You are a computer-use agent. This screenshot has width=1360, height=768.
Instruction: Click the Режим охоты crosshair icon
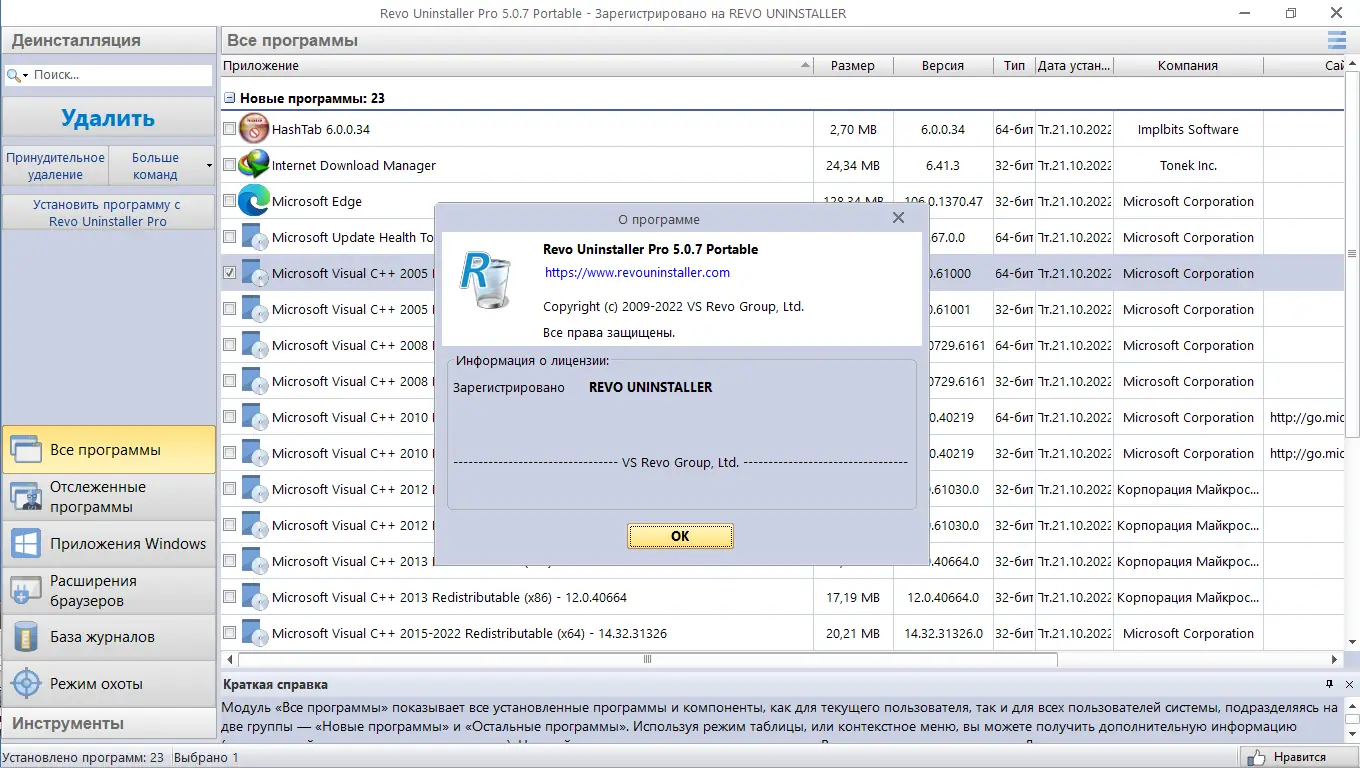tap(25, 684)
